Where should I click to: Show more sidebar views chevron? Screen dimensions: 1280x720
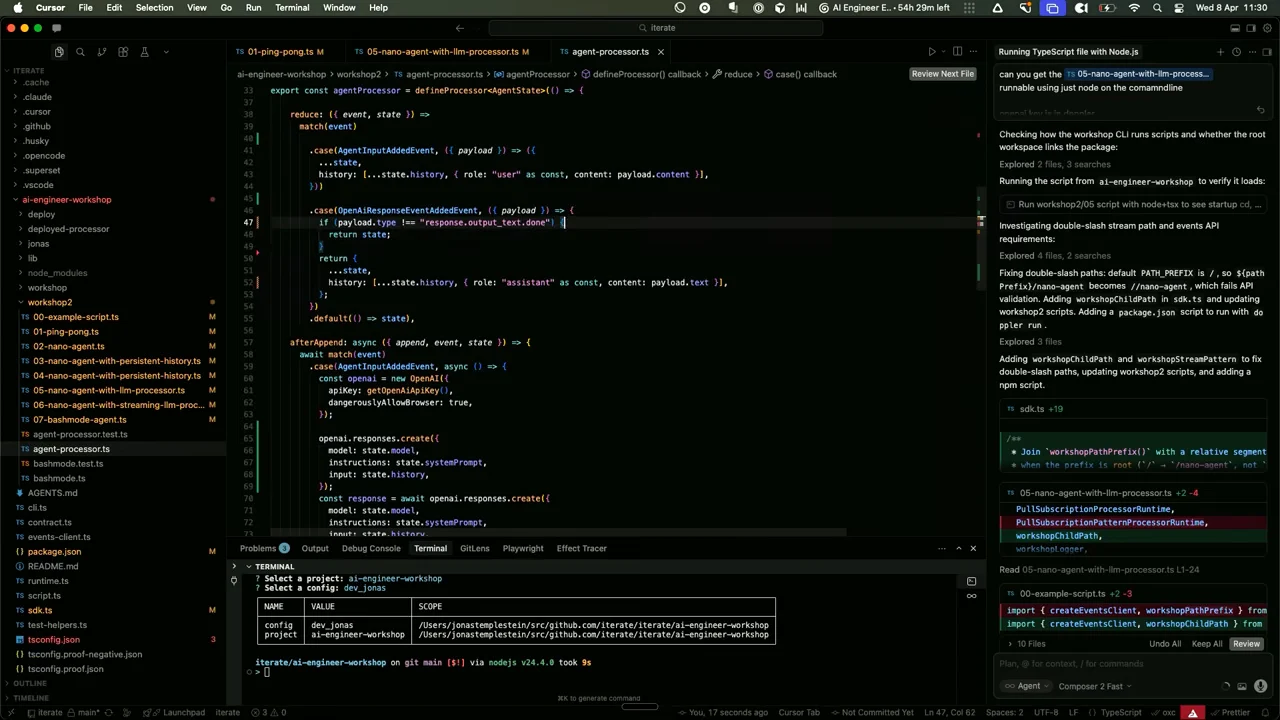(165, 52)
